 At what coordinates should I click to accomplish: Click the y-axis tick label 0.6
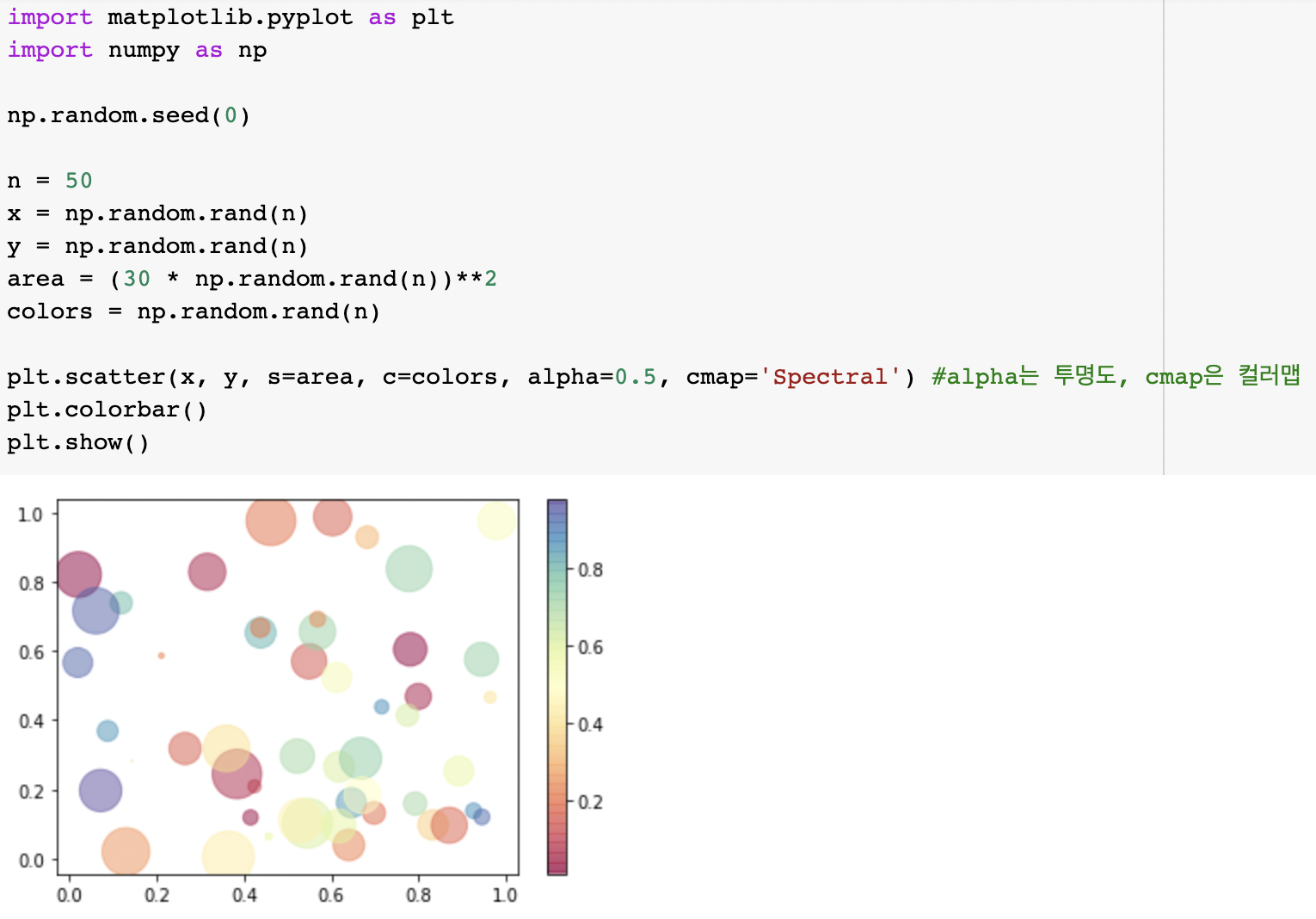point(31,652)
